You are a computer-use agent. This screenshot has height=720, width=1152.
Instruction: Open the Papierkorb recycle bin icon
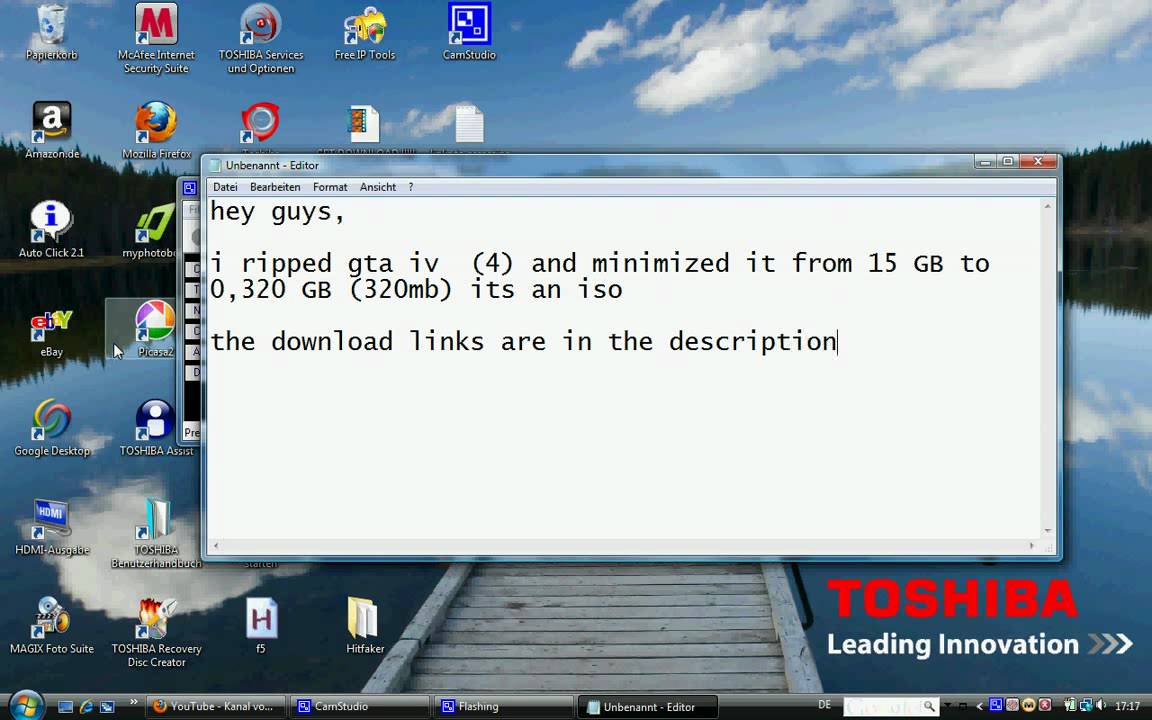[51, 32]
